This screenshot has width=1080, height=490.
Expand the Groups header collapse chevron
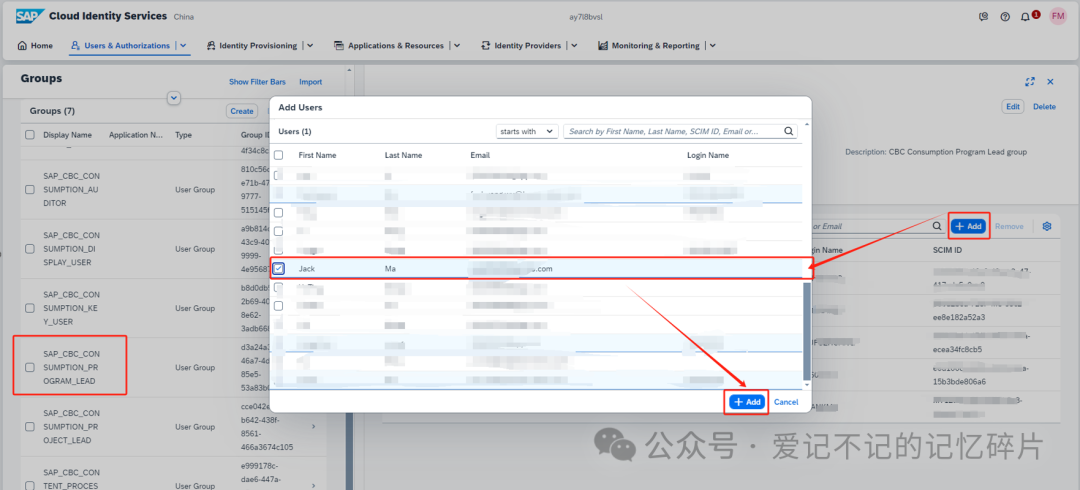174,99
